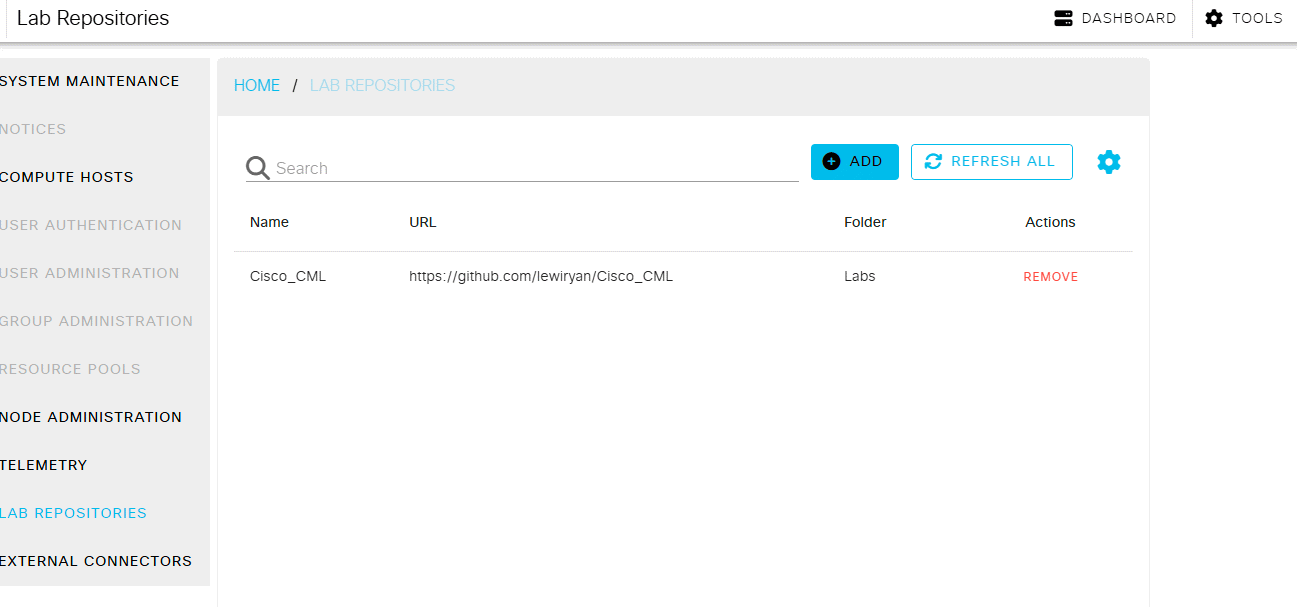Screen dimensions: 1297x607
Task: Open Compute Hosts in sidebar
Action: (67, 177)
